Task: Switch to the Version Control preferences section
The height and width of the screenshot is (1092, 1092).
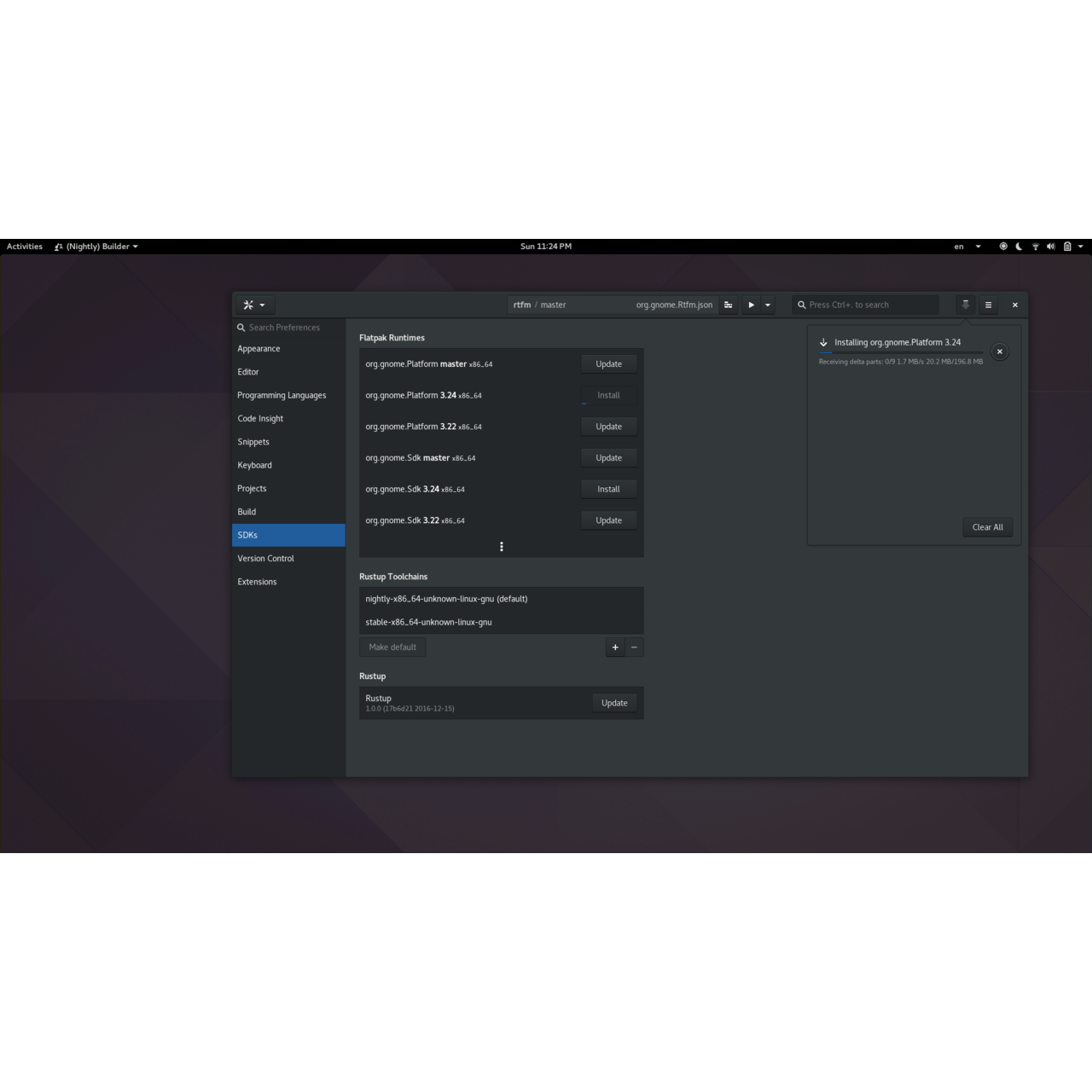Action: pos(265,558)
